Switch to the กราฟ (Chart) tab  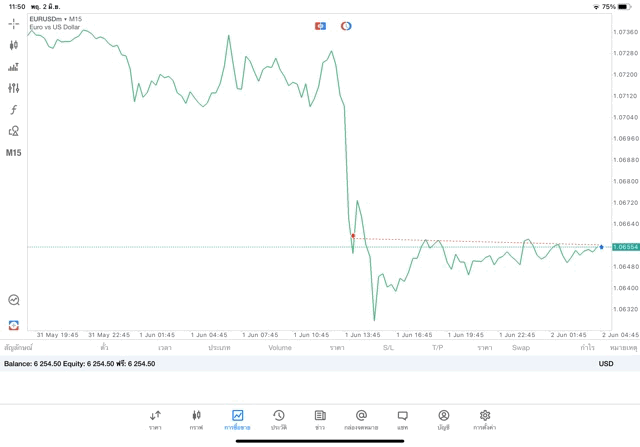(x=196, y=419)
